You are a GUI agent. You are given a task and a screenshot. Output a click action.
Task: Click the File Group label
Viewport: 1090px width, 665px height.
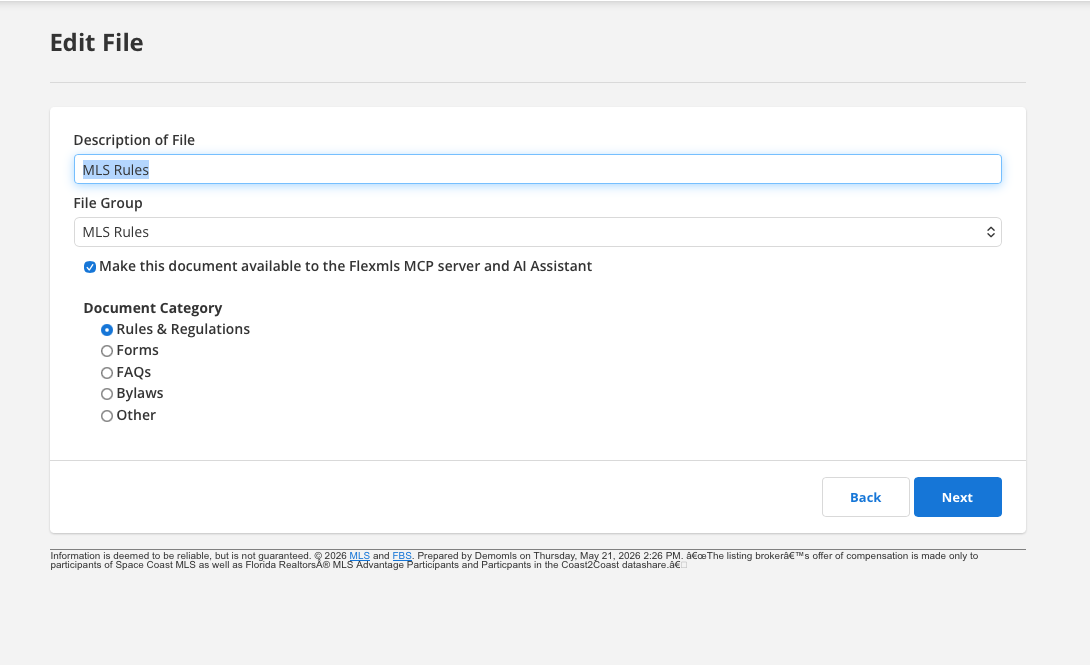(108, 203)
